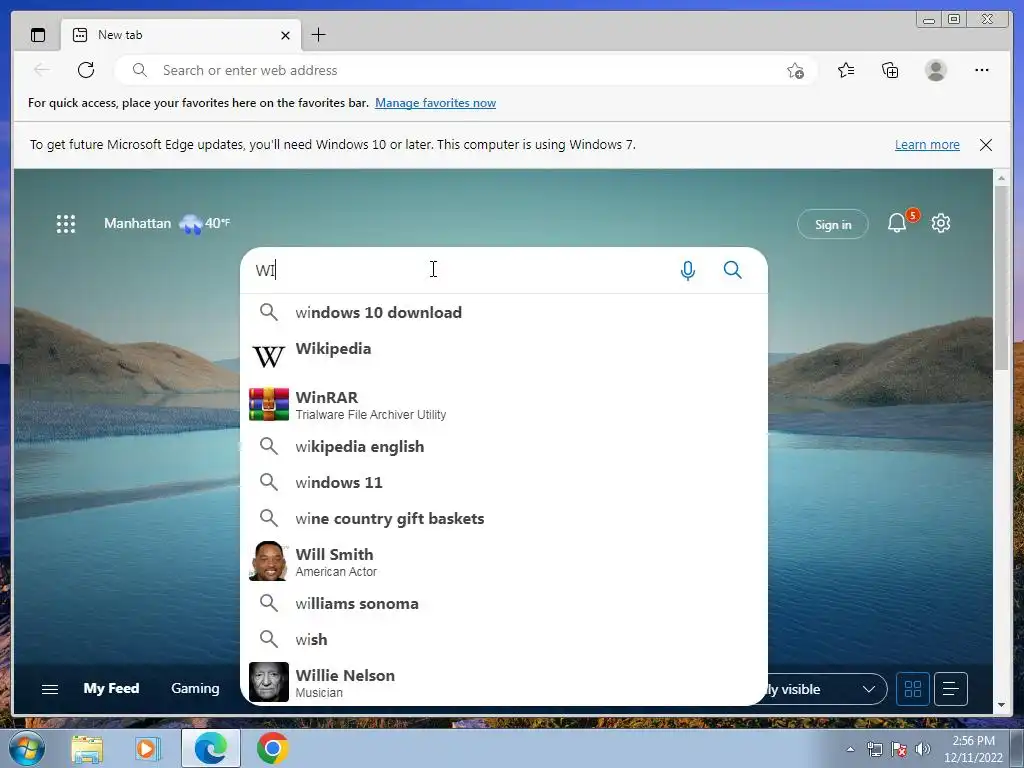Switch to list view layout
This screenshot has height=768, width=1024.
(x=951, y=689)
